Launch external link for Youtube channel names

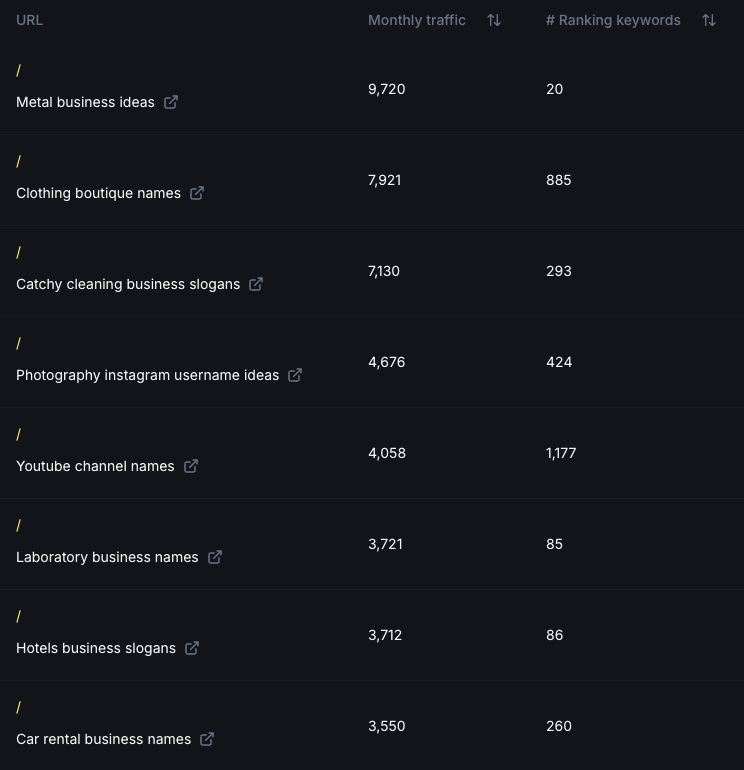tap(191, 466)
